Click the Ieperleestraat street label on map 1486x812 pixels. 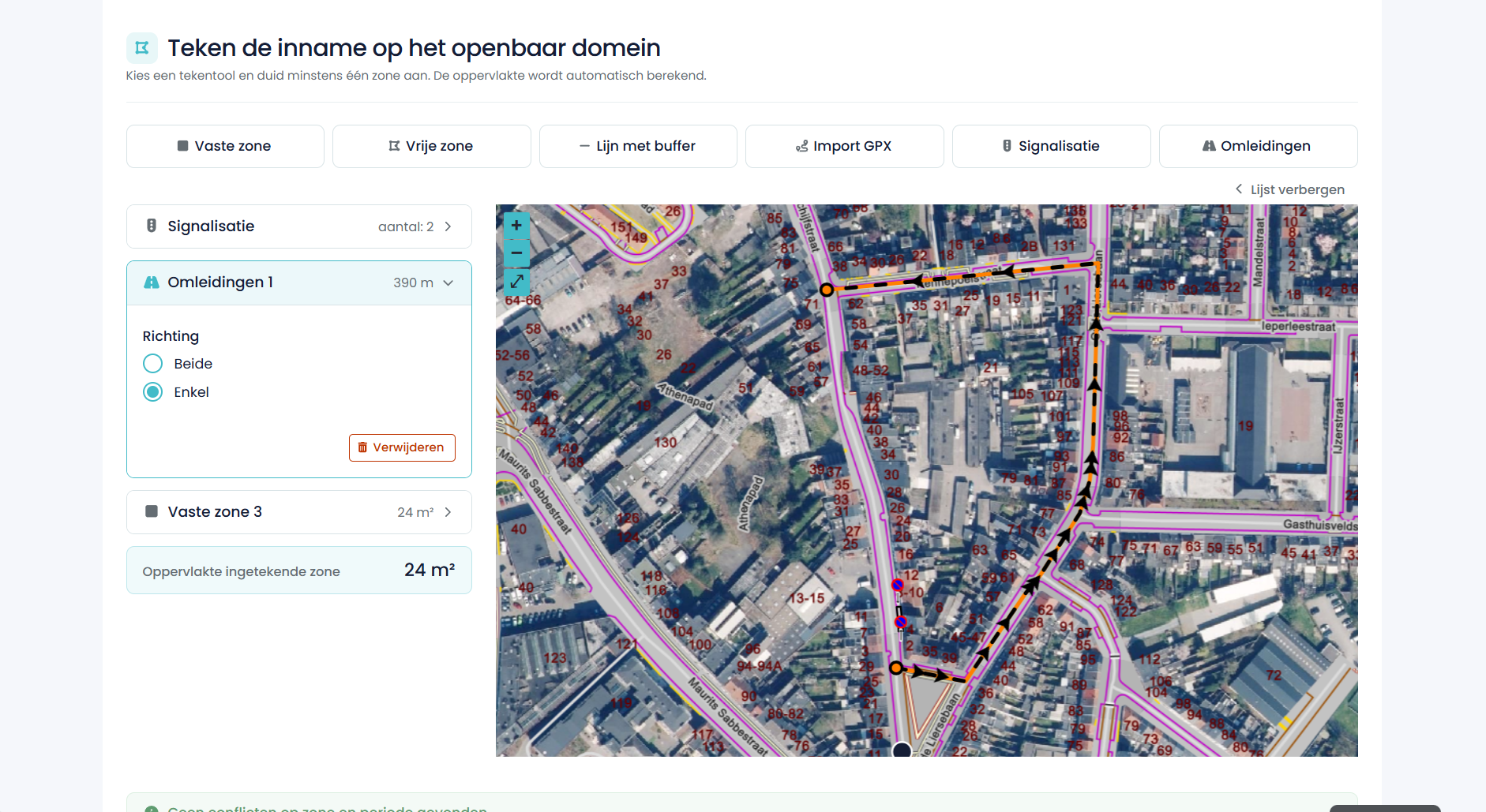click(x=1298, y=327)
